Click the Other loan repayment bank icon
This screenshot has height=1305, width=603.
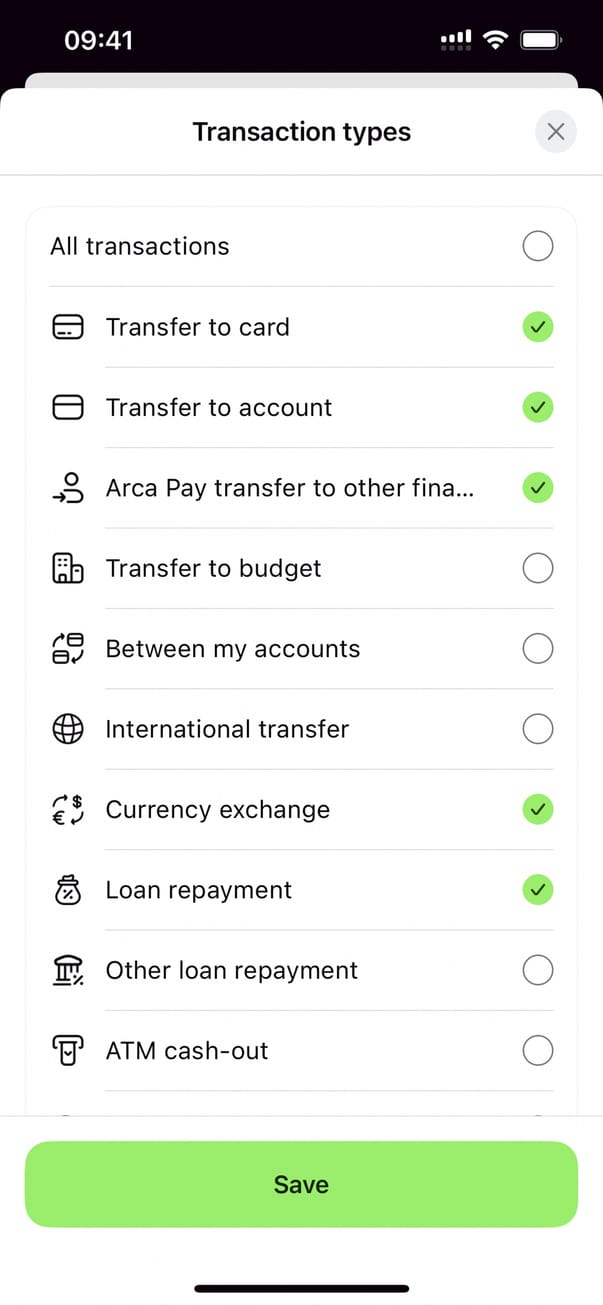click(x=68, y=970)
